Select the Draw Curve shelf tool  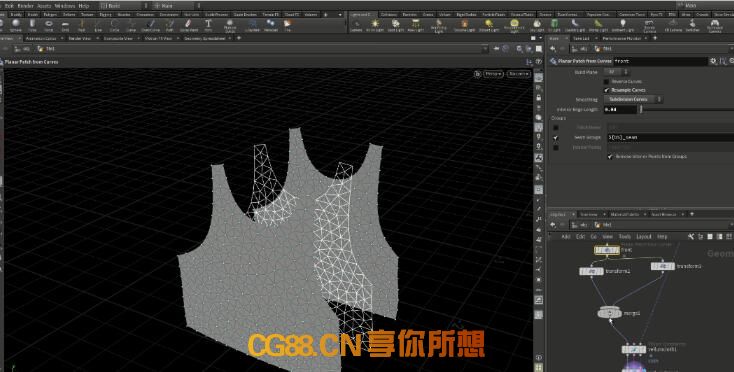coord(150,25)
